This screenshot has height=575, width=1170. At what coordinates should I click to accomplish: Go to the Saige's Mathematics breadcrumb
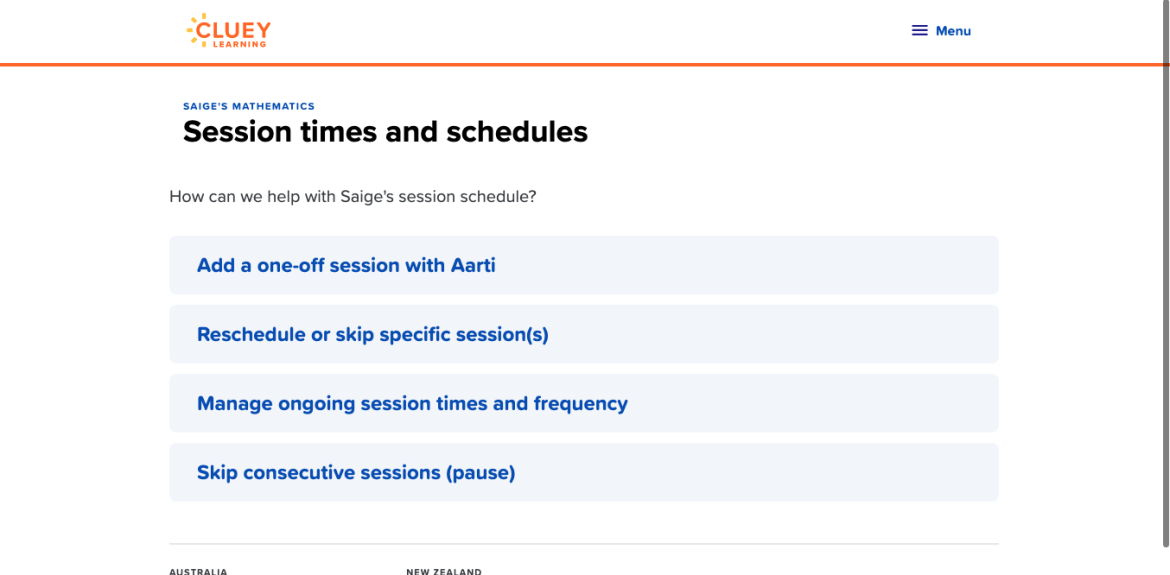pyautogui.click(x=249, y=106)
